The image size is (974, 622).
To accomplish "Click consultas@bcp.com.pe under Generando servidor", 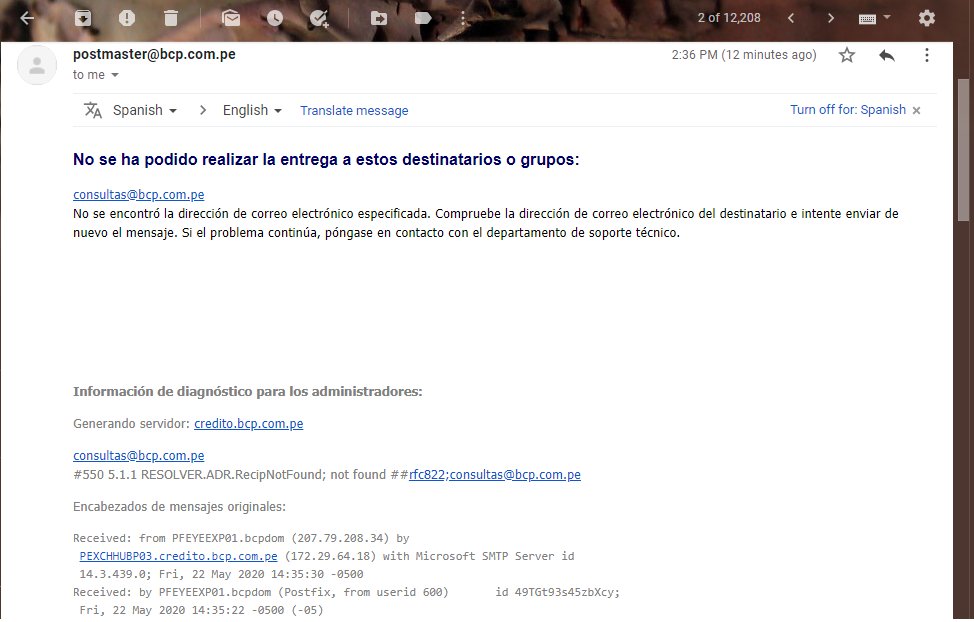I will [139, 455].
